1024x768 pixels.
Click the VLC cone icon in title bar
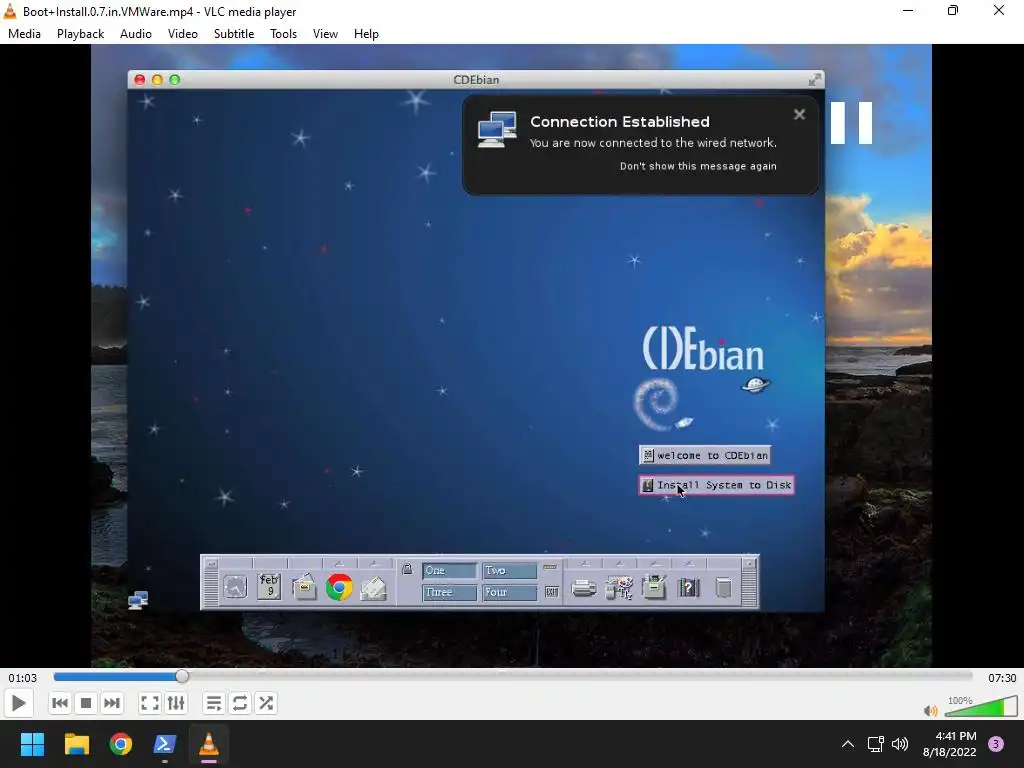click(x=10, y=11)
